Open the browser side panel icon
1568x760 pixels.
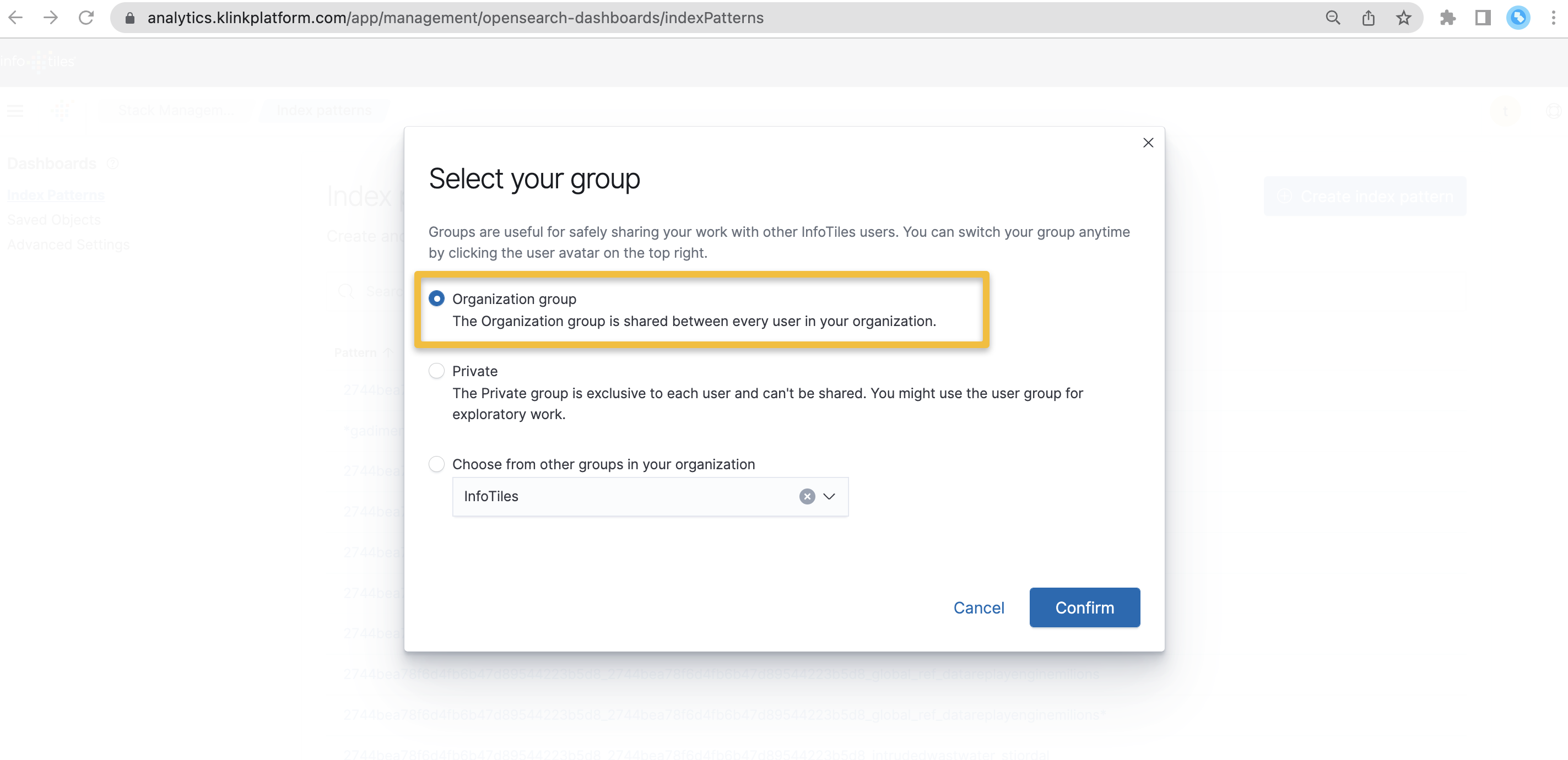(1483, 18)
